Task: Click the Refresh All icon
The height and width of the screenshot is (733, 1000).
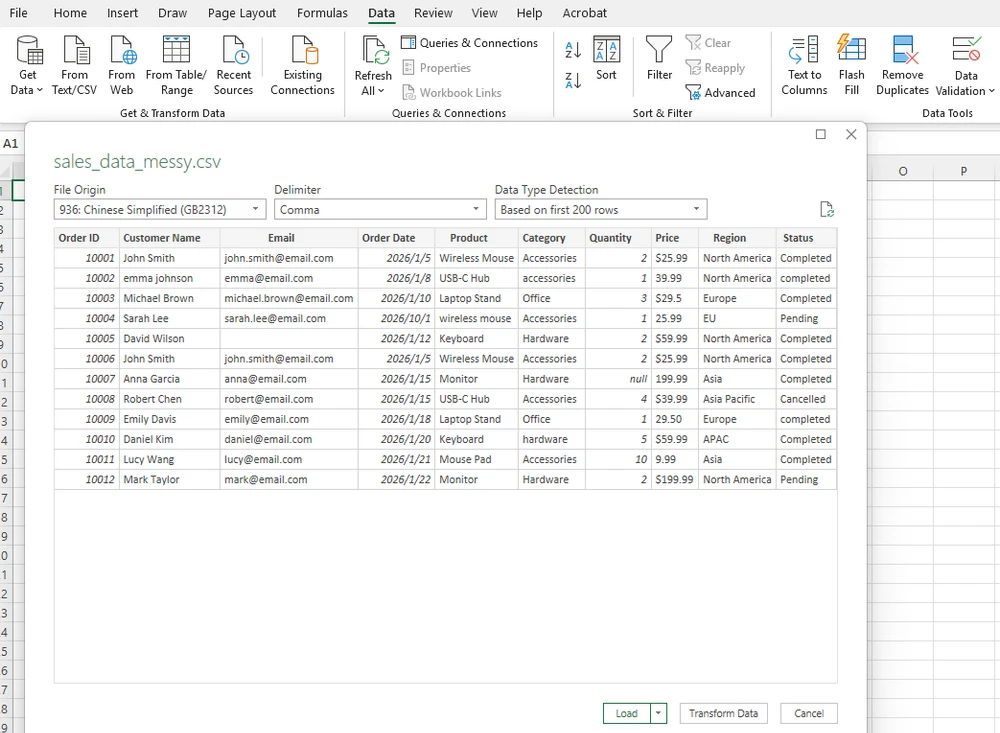Action: (374, 51)
